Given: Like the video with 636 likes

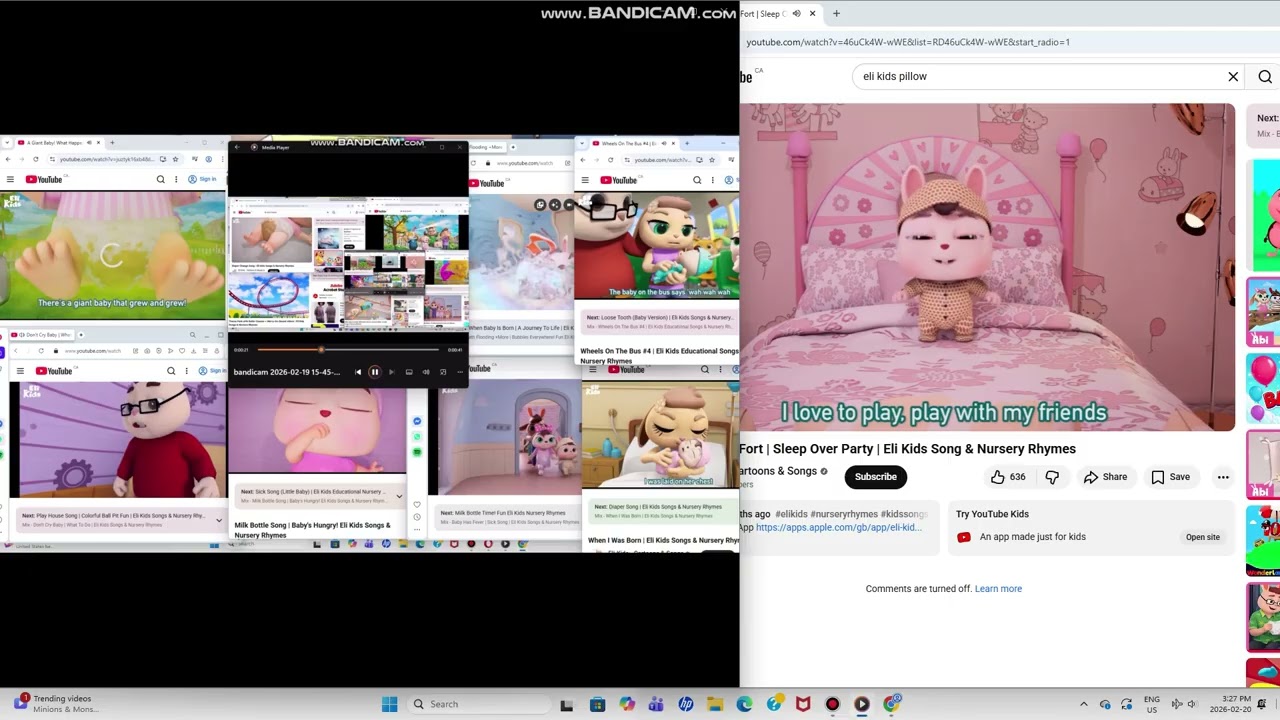Looking at the screenshot, I should pos(1008,477).
